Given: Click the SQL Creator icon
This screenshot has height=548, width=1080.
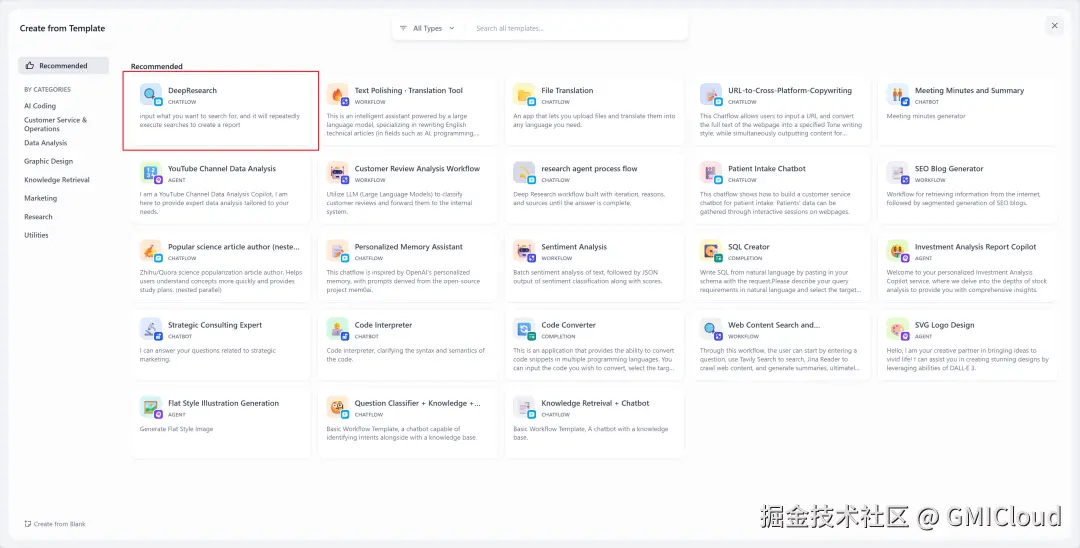Looking at the screenshot, I should coord(711,251).
